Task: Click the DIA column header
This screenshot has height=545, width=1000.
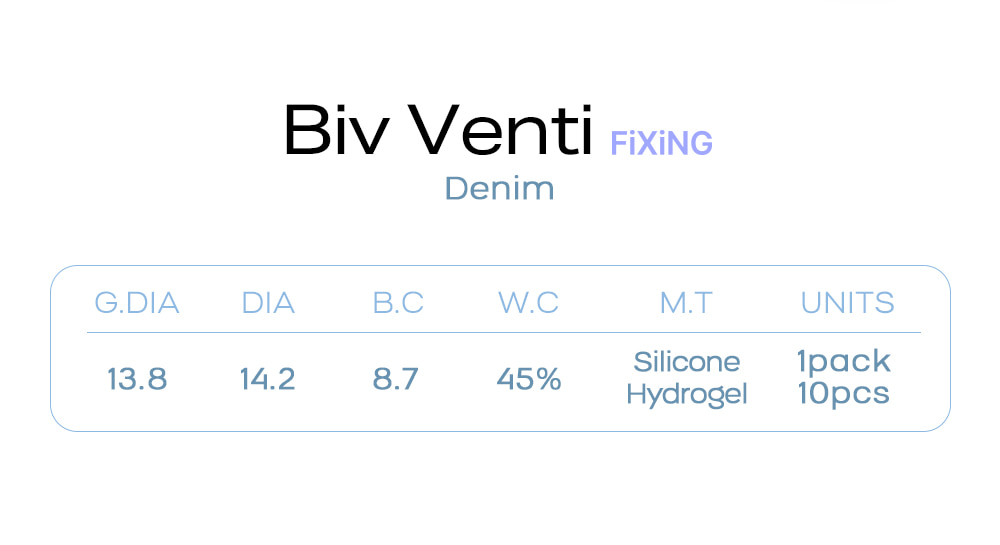Action: [268, 303]
